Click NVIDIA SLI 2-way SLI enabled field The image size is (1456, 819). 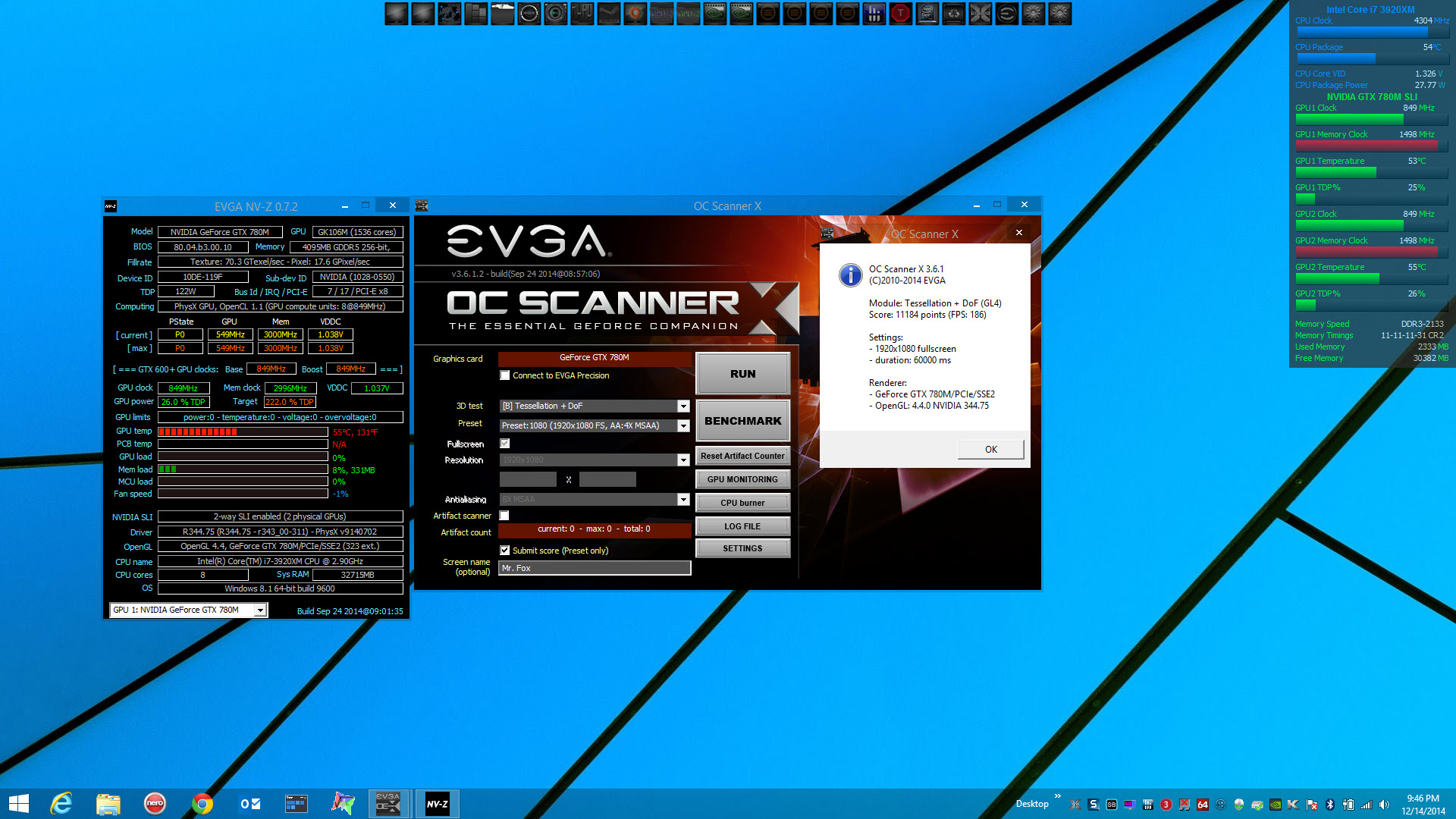[280, 516]
